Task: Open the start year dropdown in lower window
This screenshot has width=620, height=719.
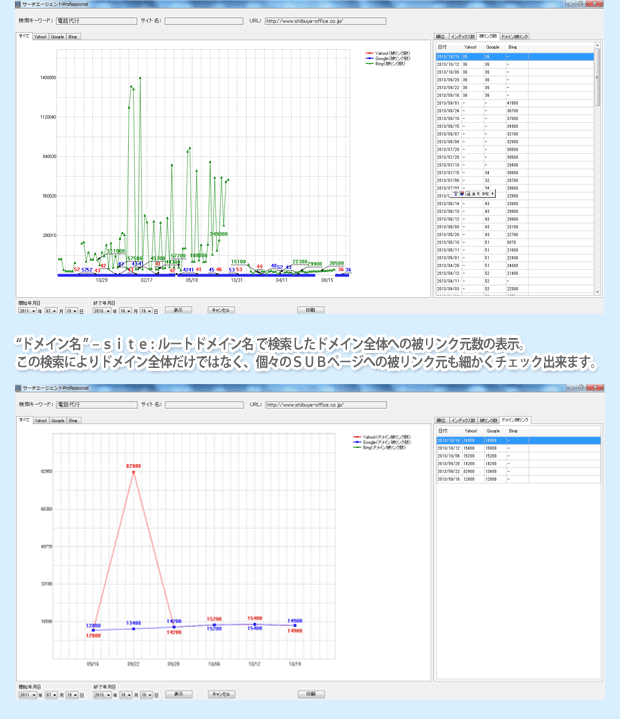Action: click(x=28, y=695)
